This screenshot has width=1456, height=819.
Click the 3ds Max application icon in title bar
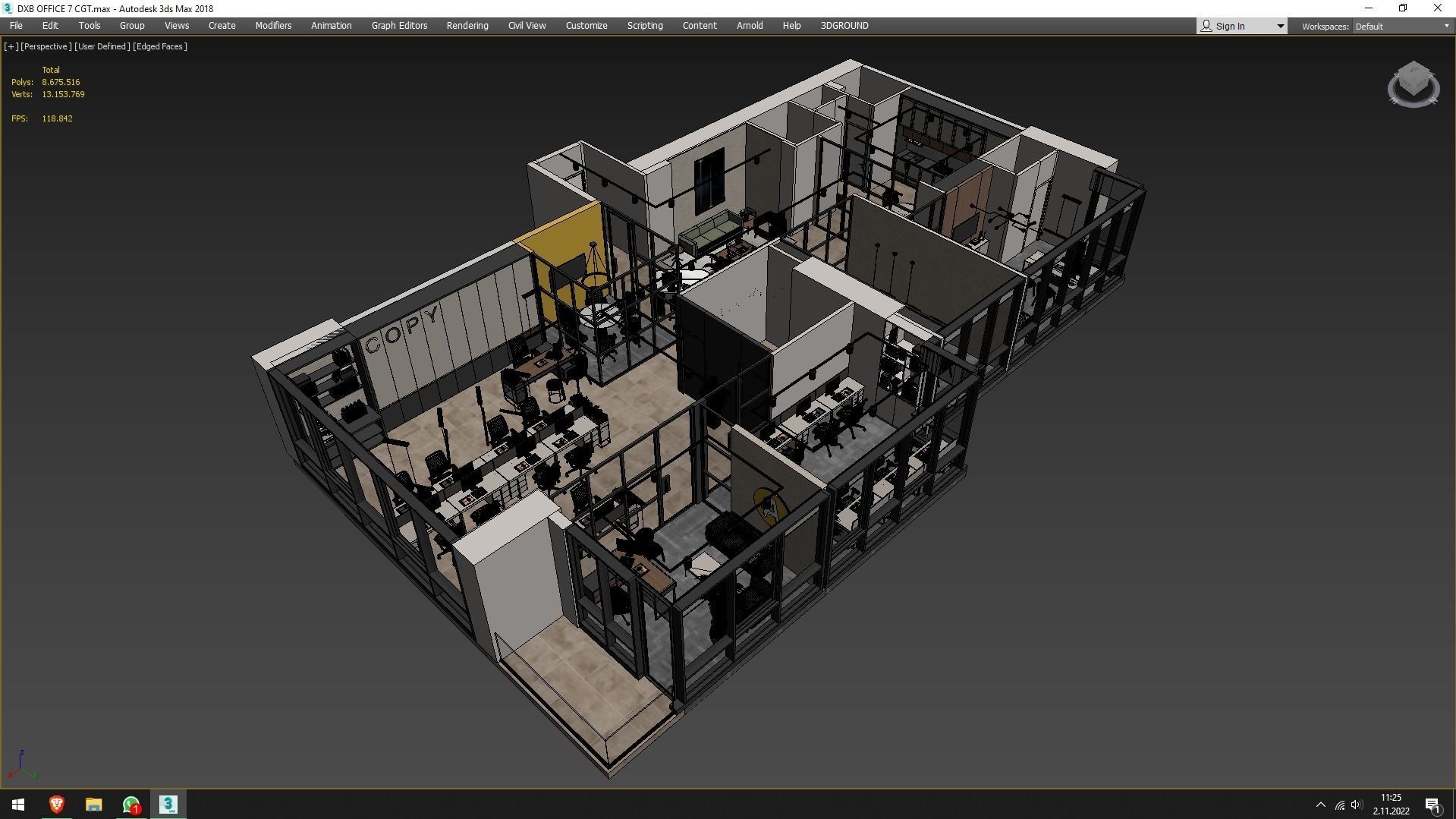click(x=8, y=8)
